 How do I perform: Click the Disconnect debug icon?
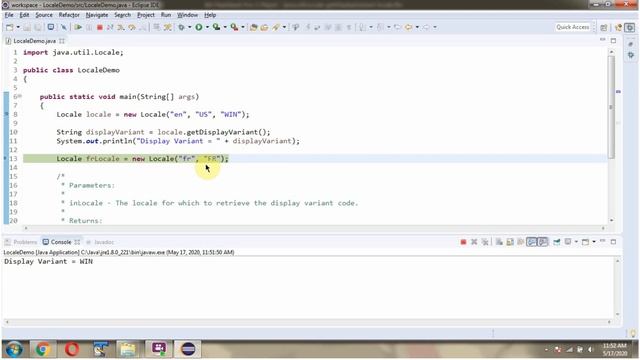click(x=110, y=27)
